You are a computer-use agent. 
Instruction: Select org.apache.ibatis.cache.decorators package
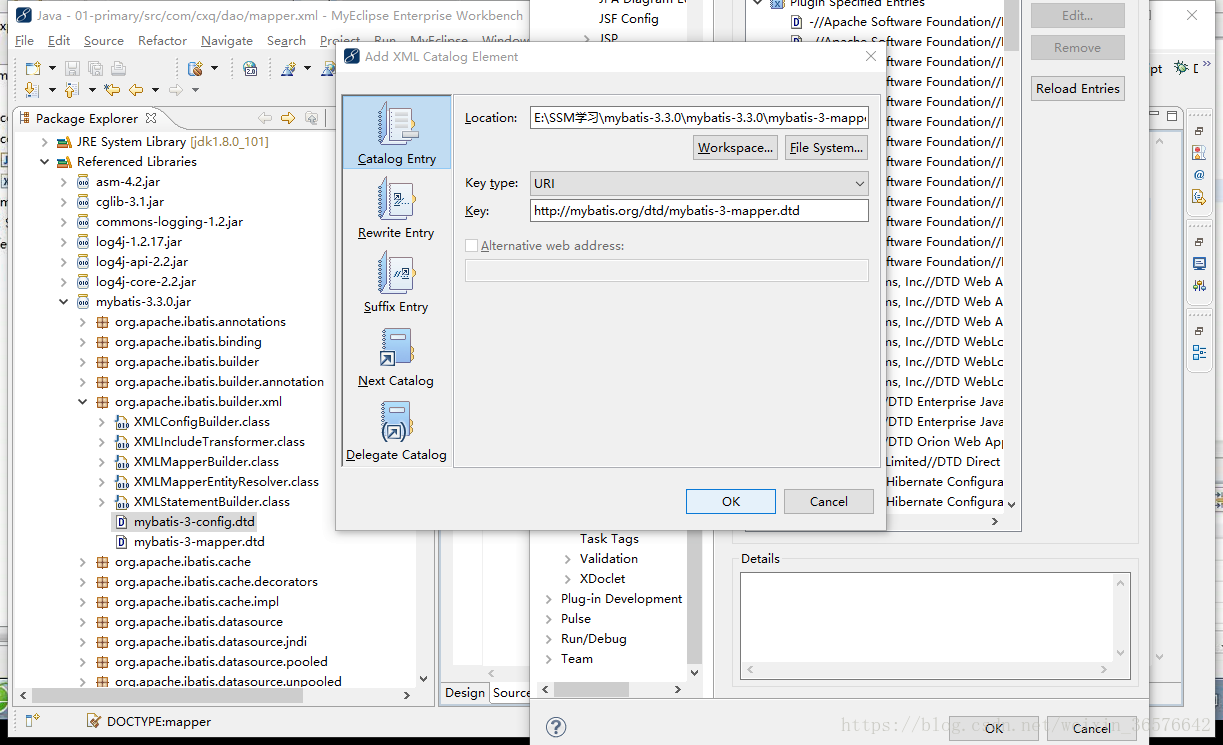(x=216, y=582)
